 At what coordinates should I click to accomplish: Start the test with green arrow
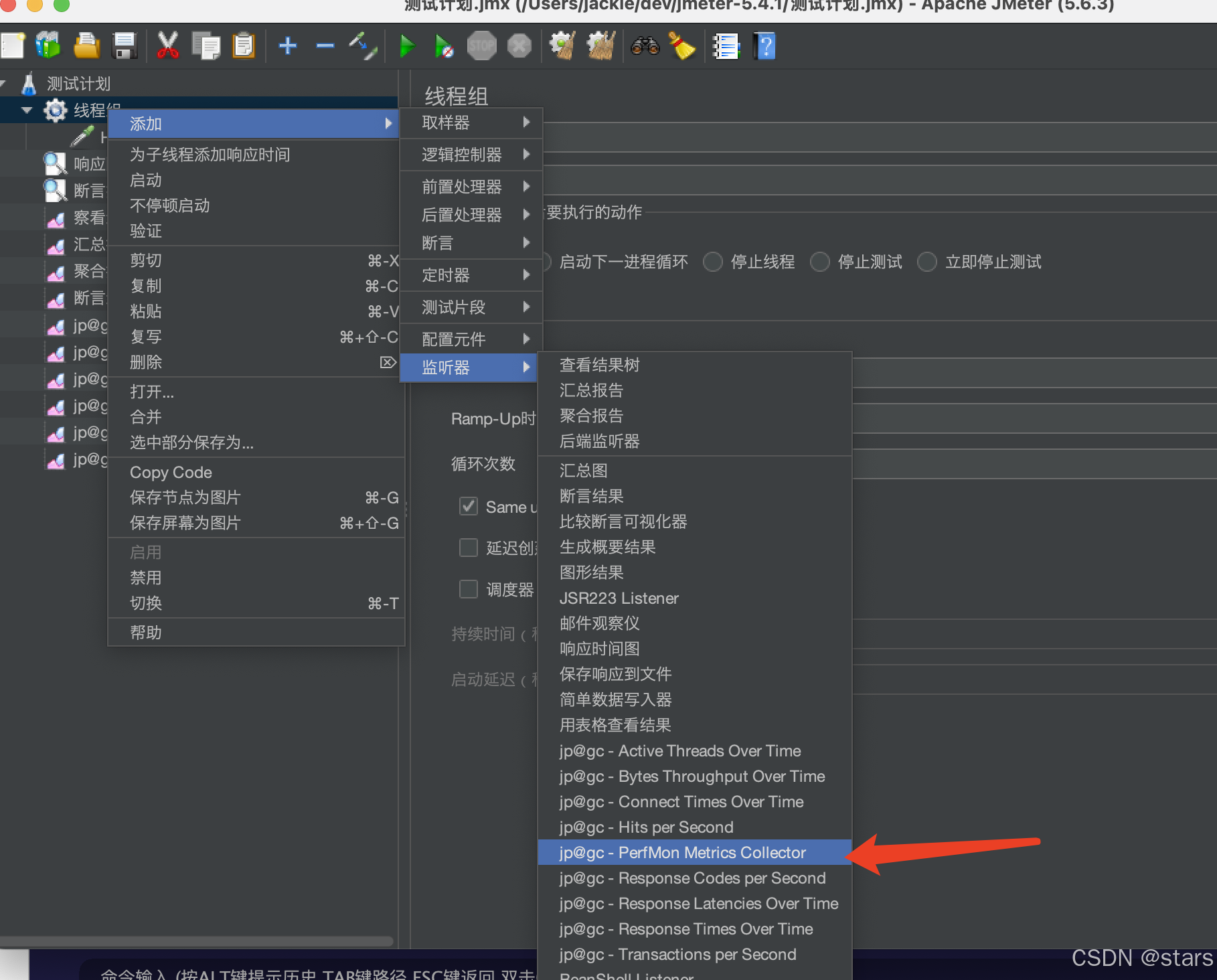(x=407, y=46)
